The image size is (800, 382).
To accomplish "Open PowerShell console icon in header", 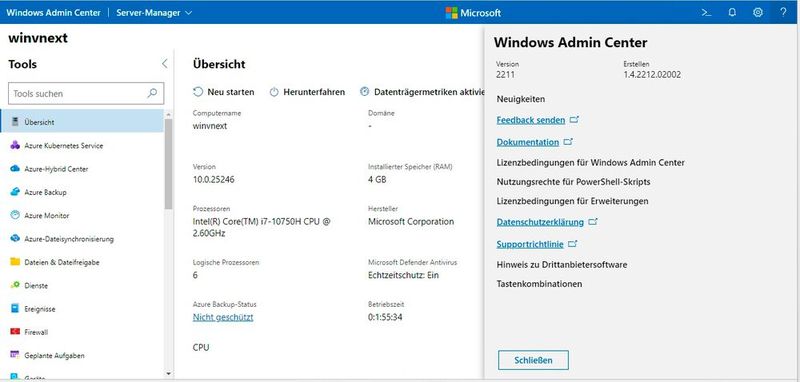I will (x=707, y=13).
